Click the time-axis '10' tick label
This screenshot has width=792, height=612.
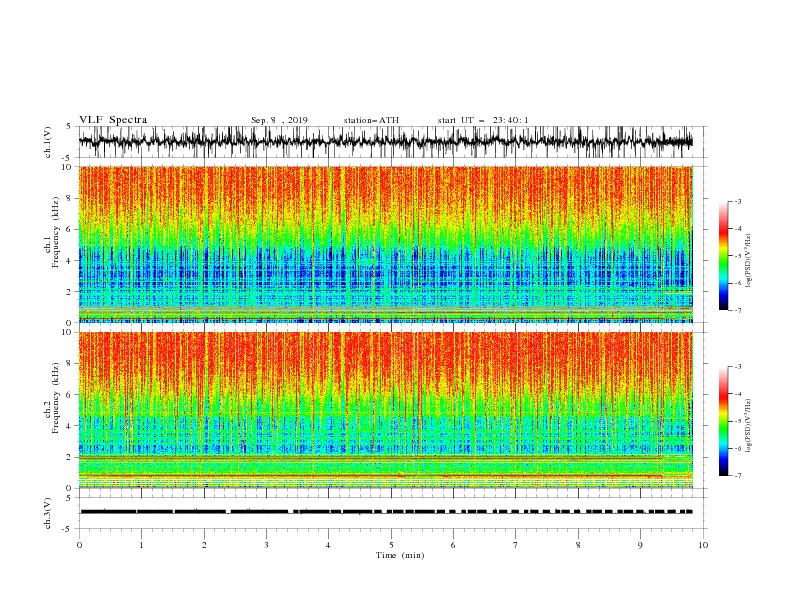pyautogui.click(x=703, y=545)
